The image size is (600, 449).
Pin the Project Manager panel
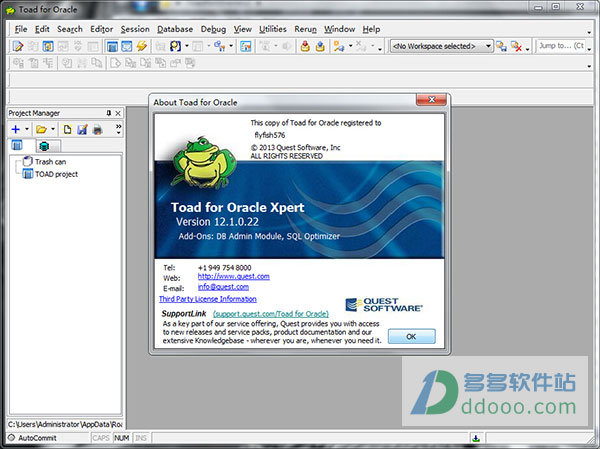click(109, 113)
